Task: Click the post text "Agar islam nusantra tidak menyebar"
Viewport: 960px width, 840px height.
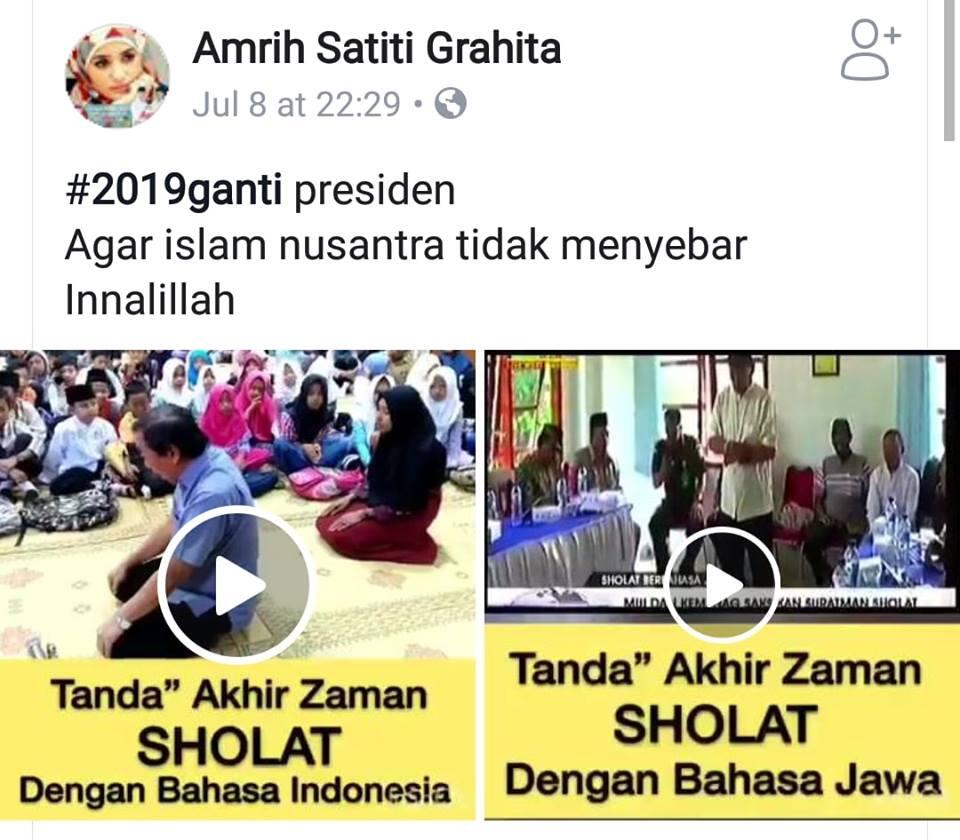Action: click(406, 246)
